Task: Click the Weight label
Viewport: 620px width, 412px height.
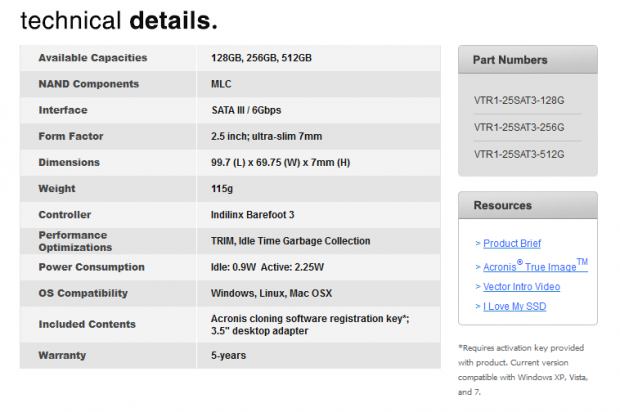Action: point(57,189)
